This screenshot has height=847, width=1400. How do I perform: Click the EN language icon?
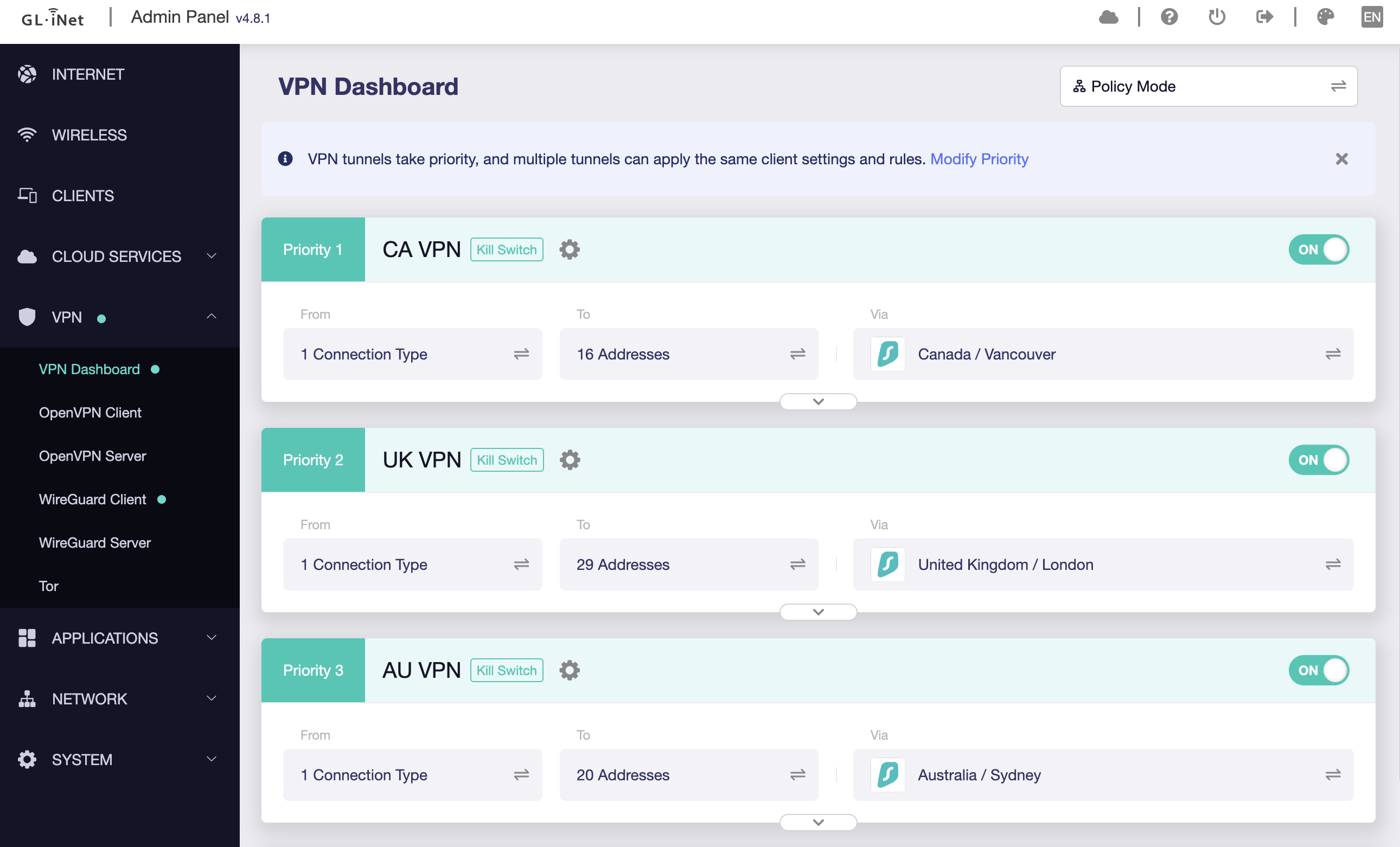1372,17
